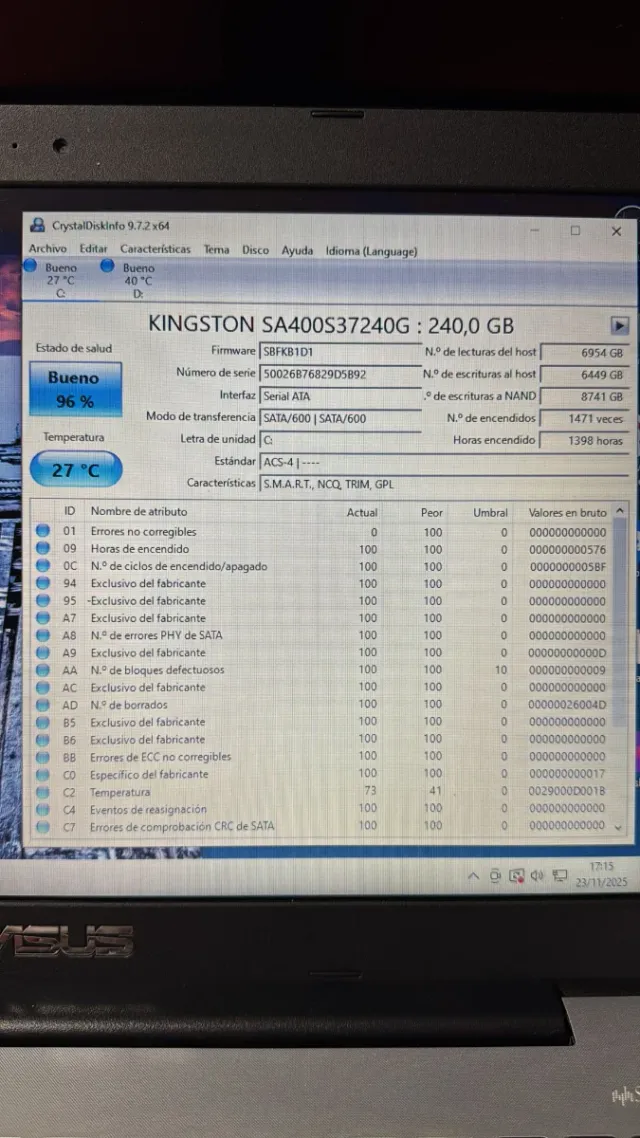Click raw value 0029000D001B of Temperatura
This screenshot has width=640, height=1138.
[x=567, y=792]
